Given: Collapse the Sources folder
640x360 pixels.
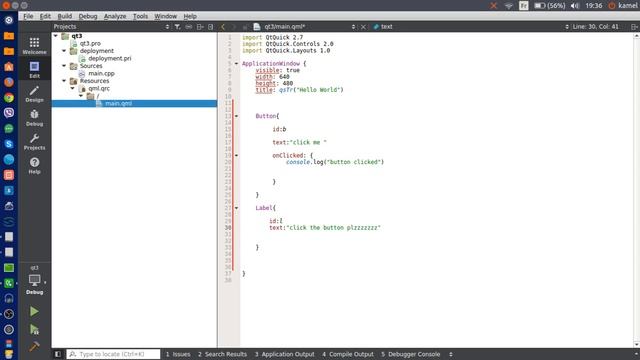Looking at the screenshot, I should [x=64, y=66].
